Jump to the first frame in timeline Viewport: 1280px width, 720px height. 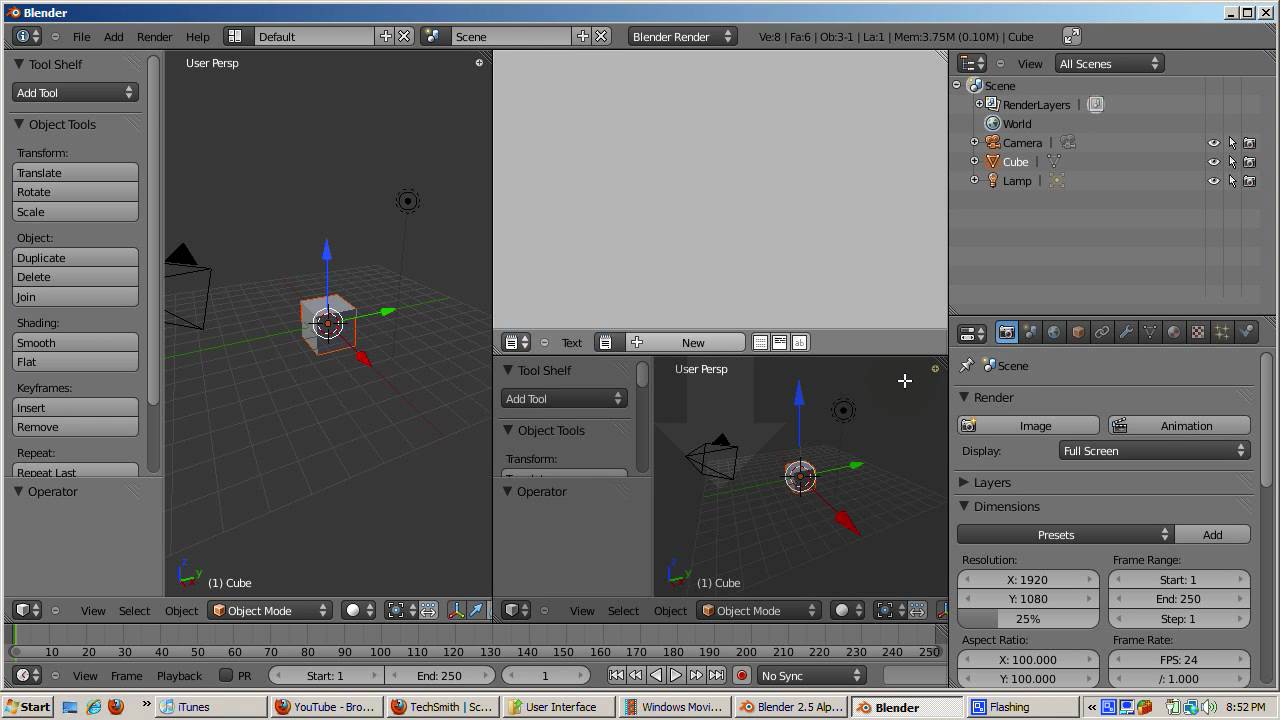616,676
